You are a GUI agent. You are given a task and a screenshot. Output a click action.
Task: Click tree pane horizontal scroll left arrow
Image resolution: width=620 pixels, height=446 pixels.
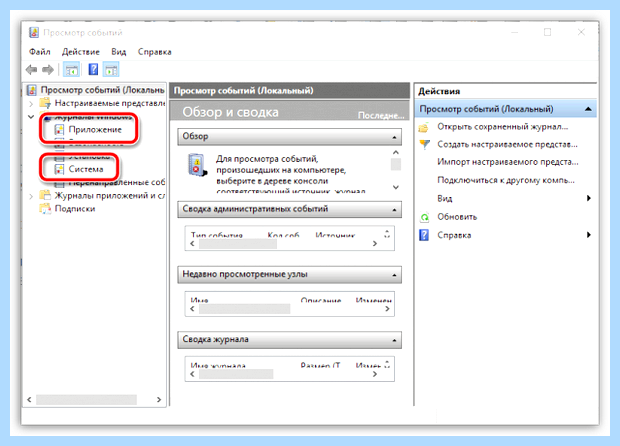coord(29,400)
